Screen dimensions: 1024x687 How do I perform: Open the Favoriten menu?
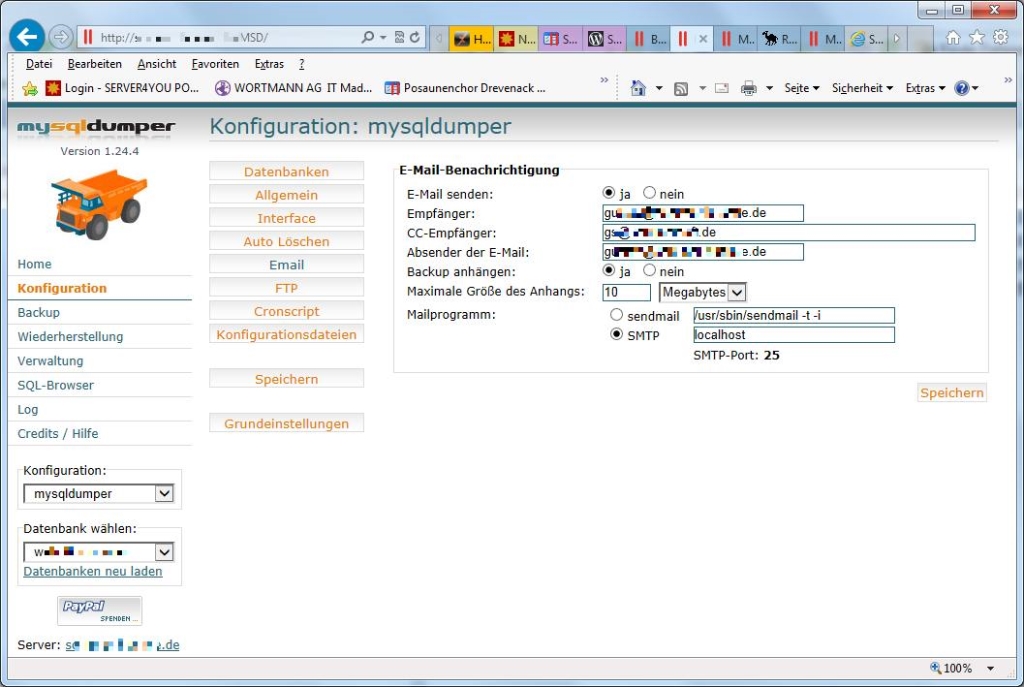215,64
